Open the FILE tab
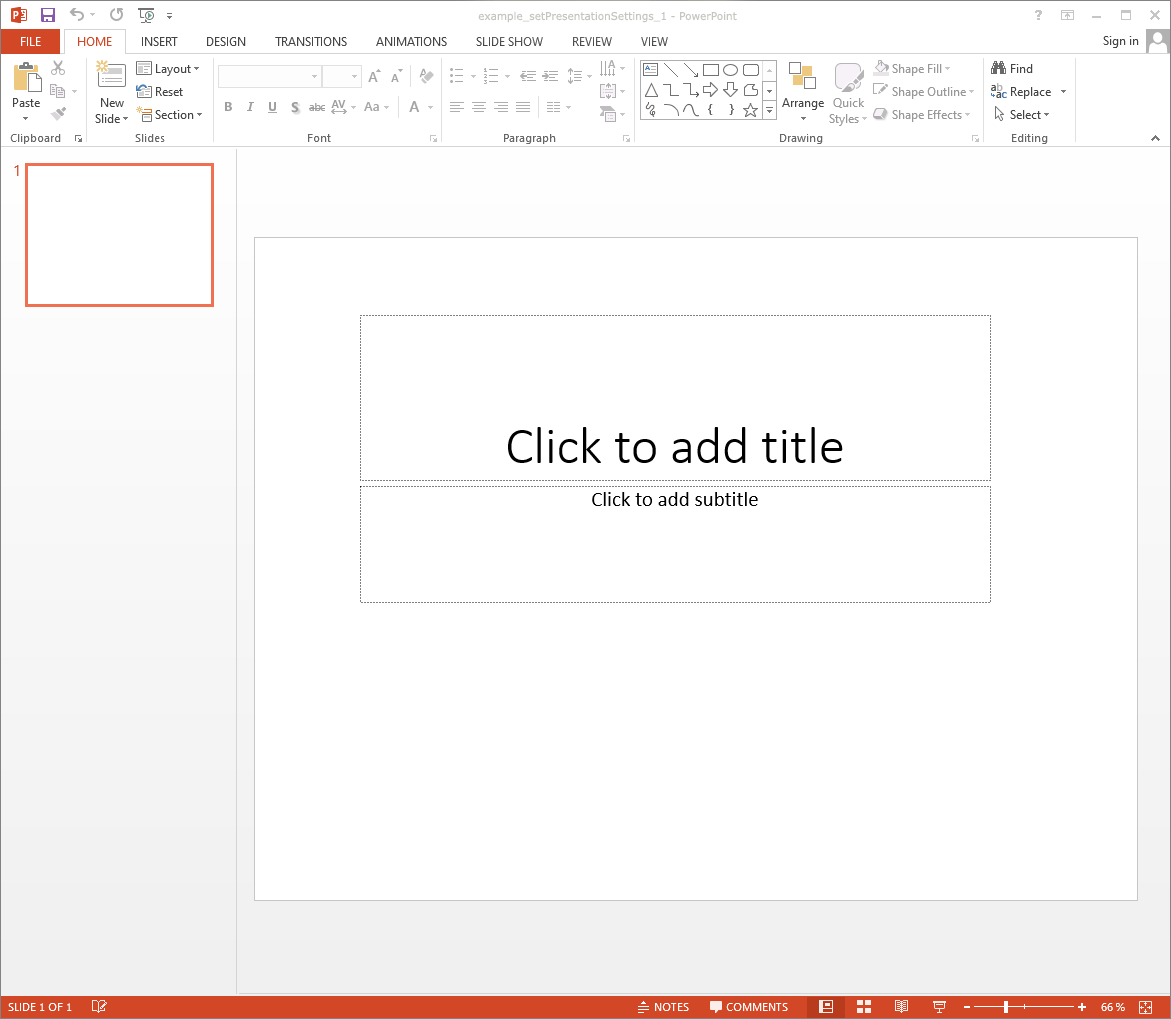This screenshot has width=1171, height=1019. [x=31, y=42]
